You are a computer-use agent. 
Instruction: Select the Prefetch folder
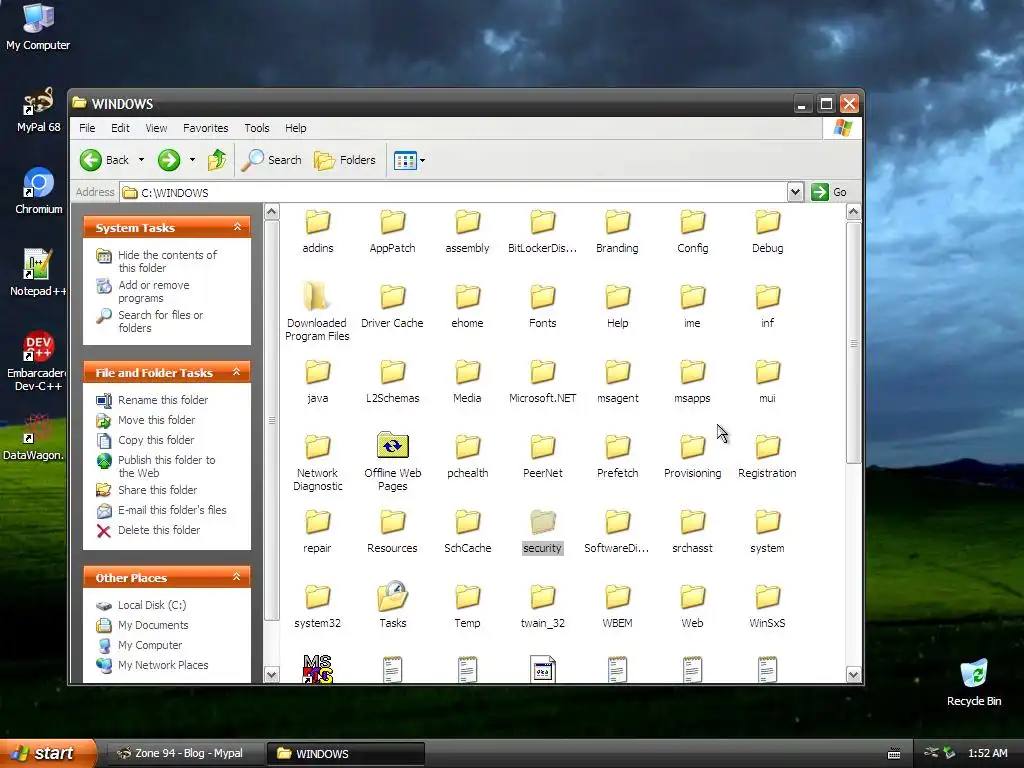[618, 457]
